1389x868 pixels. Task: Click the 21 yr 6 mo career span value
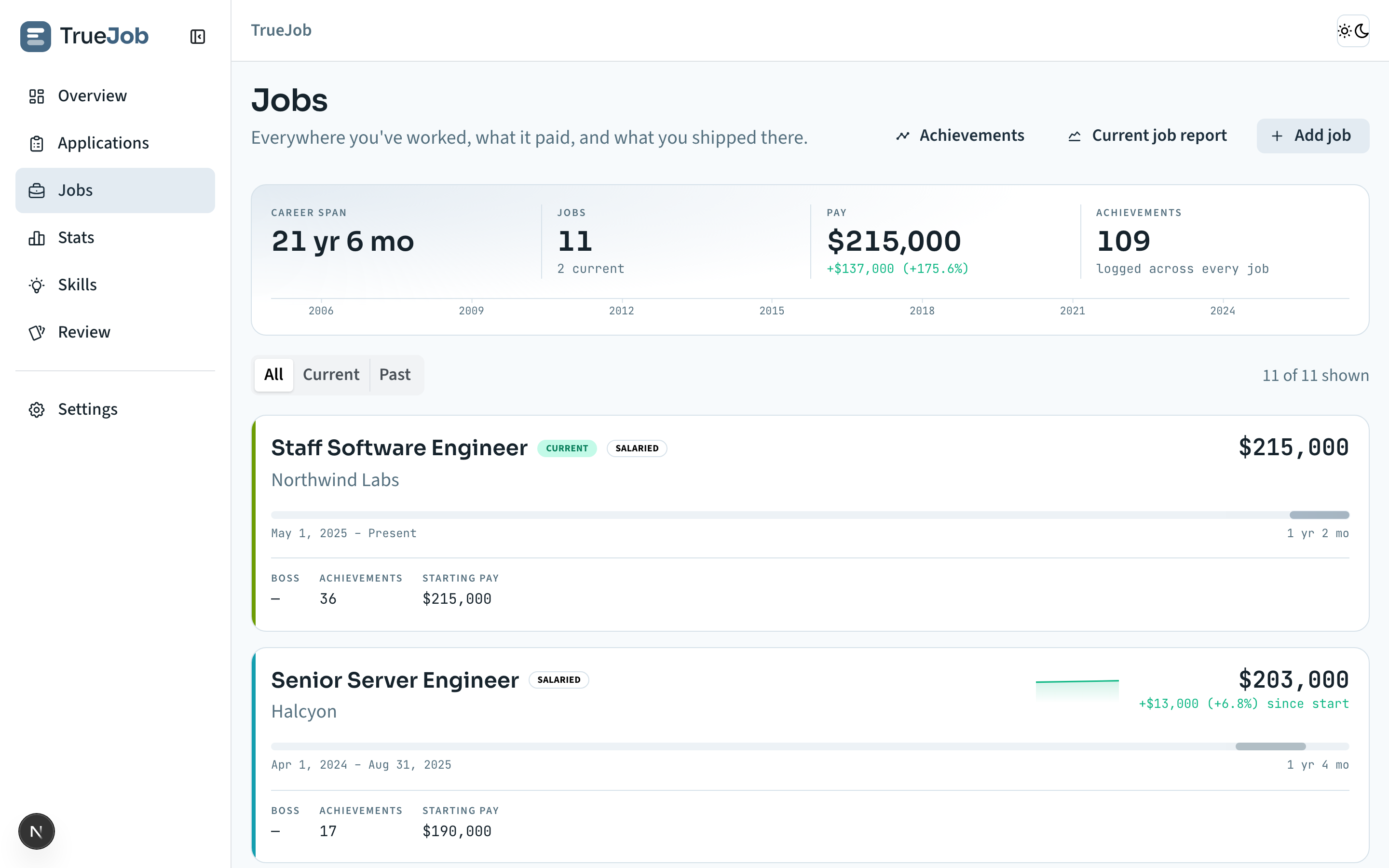(342, 241)
